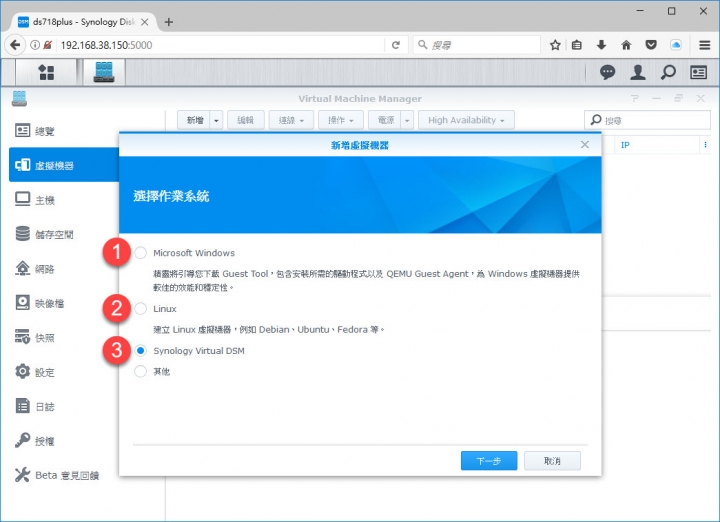Click the site info icon in address bar
The image size is (720, 522).
click(x=35, y=45)
